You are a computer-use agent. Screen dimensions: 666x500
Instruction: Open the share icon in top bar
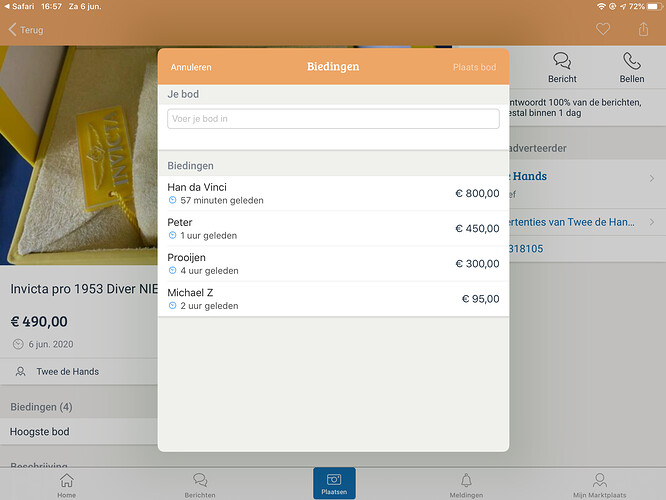click(643, 29)
